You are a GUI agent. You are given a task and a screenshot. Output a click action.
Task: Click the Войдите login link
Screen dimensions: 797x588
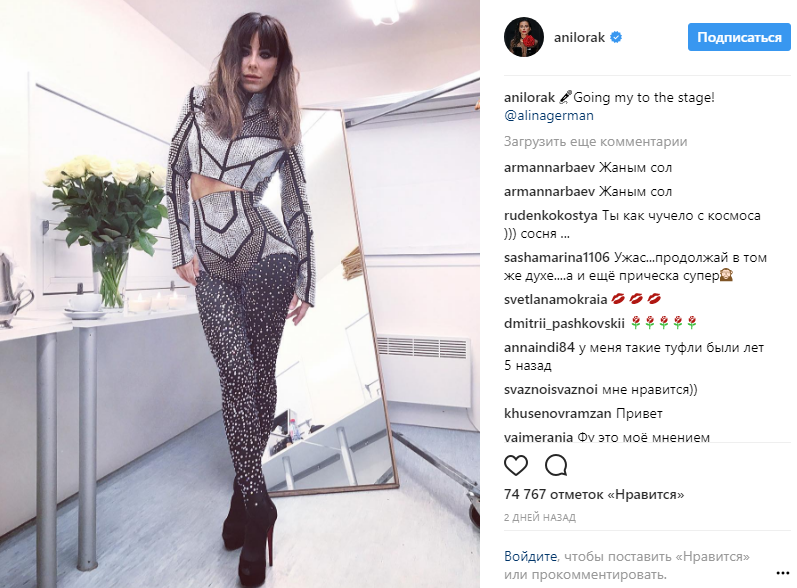pyautogui.click(x=531, y=556)
